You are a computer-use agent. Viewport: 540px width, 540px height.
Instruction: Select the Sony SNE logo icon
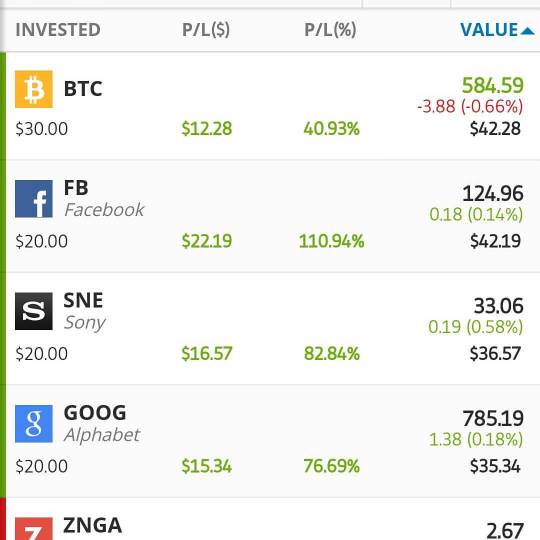tap(34, 311)
